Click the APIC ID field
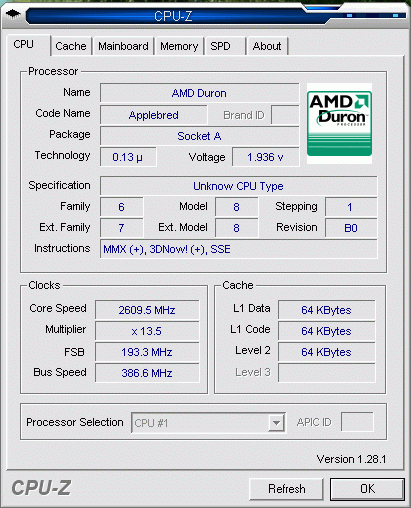 [x=357, y=422]
